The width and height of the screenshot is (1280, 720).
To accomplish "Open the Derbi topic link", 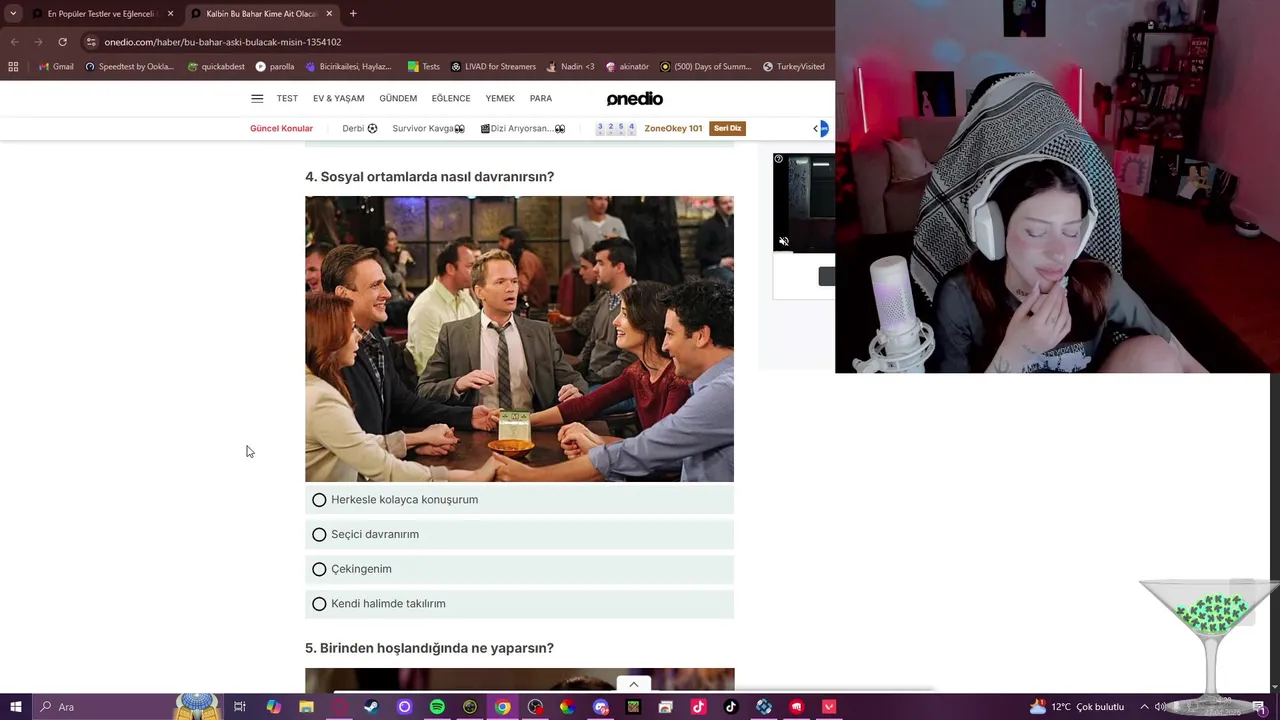I will pyautogui.click(x=360, y=128).
